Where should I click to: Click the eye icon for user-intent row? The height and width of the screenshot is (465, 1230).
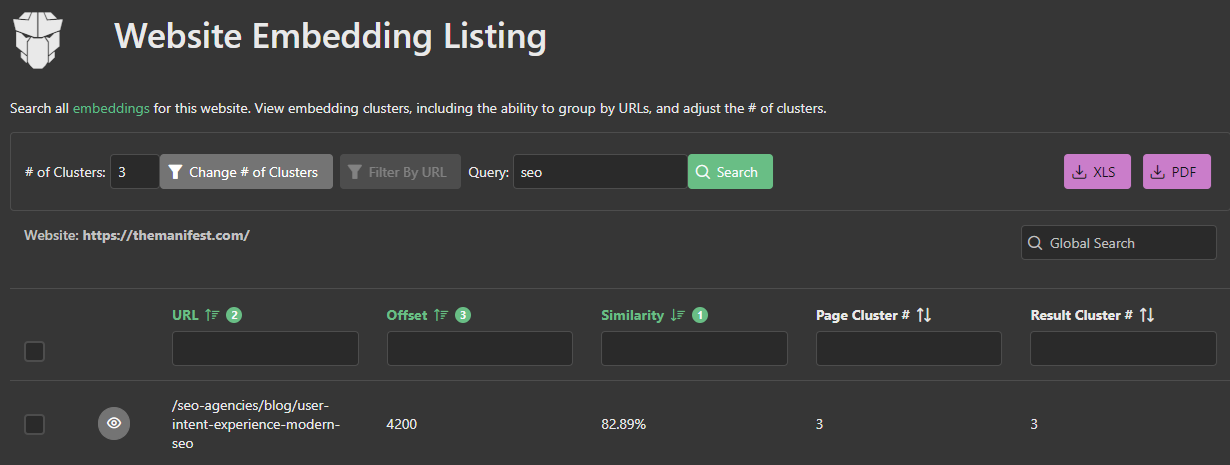pyautogui.click(x=114, y=423)
